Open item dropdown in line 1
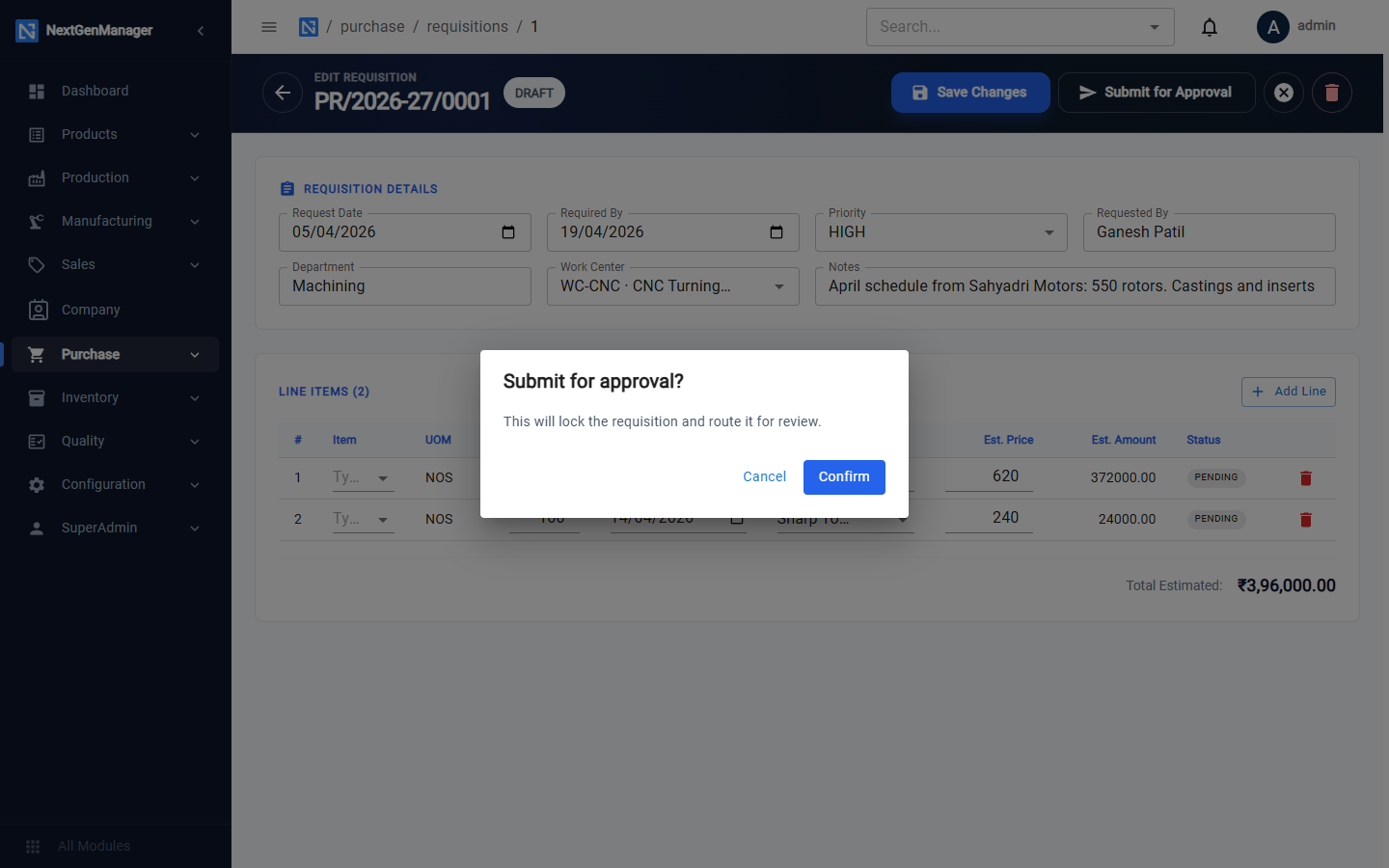 (383, 478)
